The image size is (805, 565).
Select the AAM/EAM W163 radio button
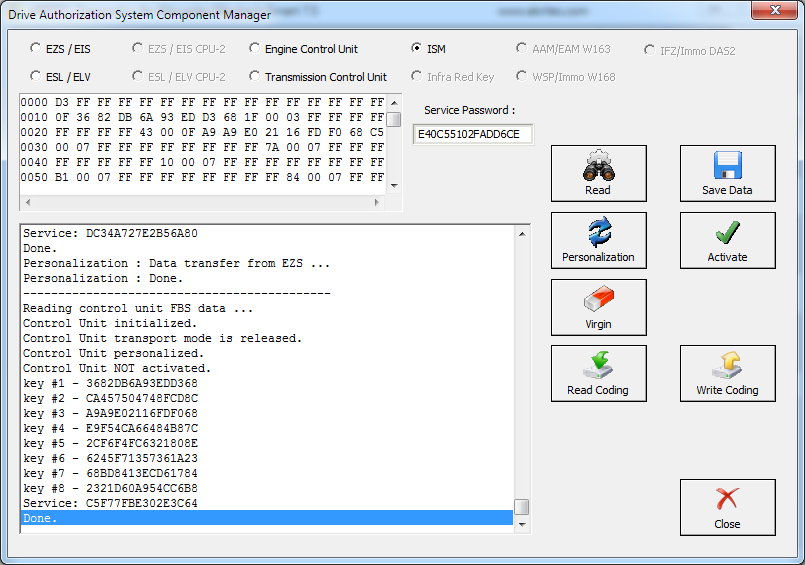coord(521,48)
